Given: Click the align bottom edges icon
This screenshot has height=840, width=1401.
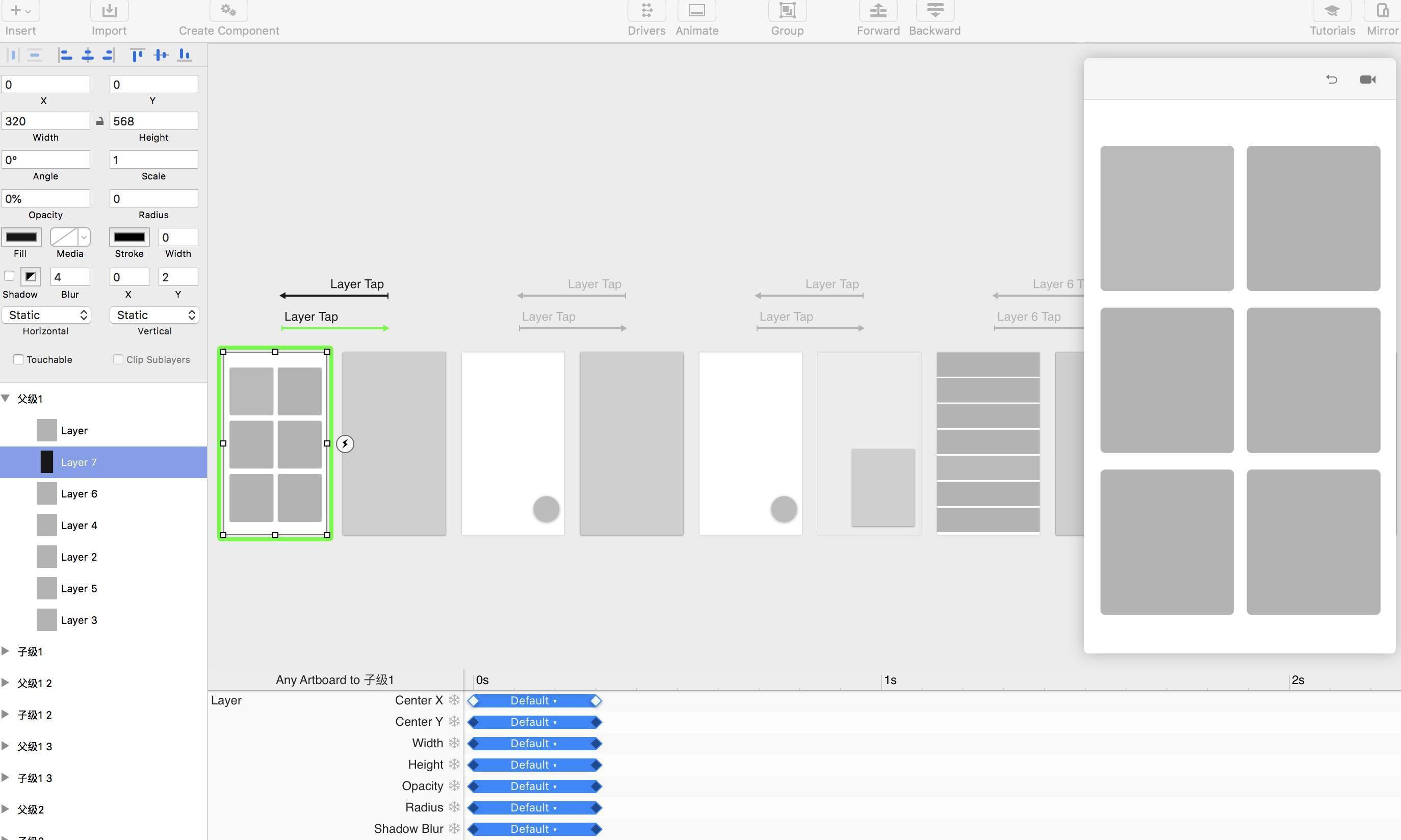Looking at the screenshot, I should point(185,55).
